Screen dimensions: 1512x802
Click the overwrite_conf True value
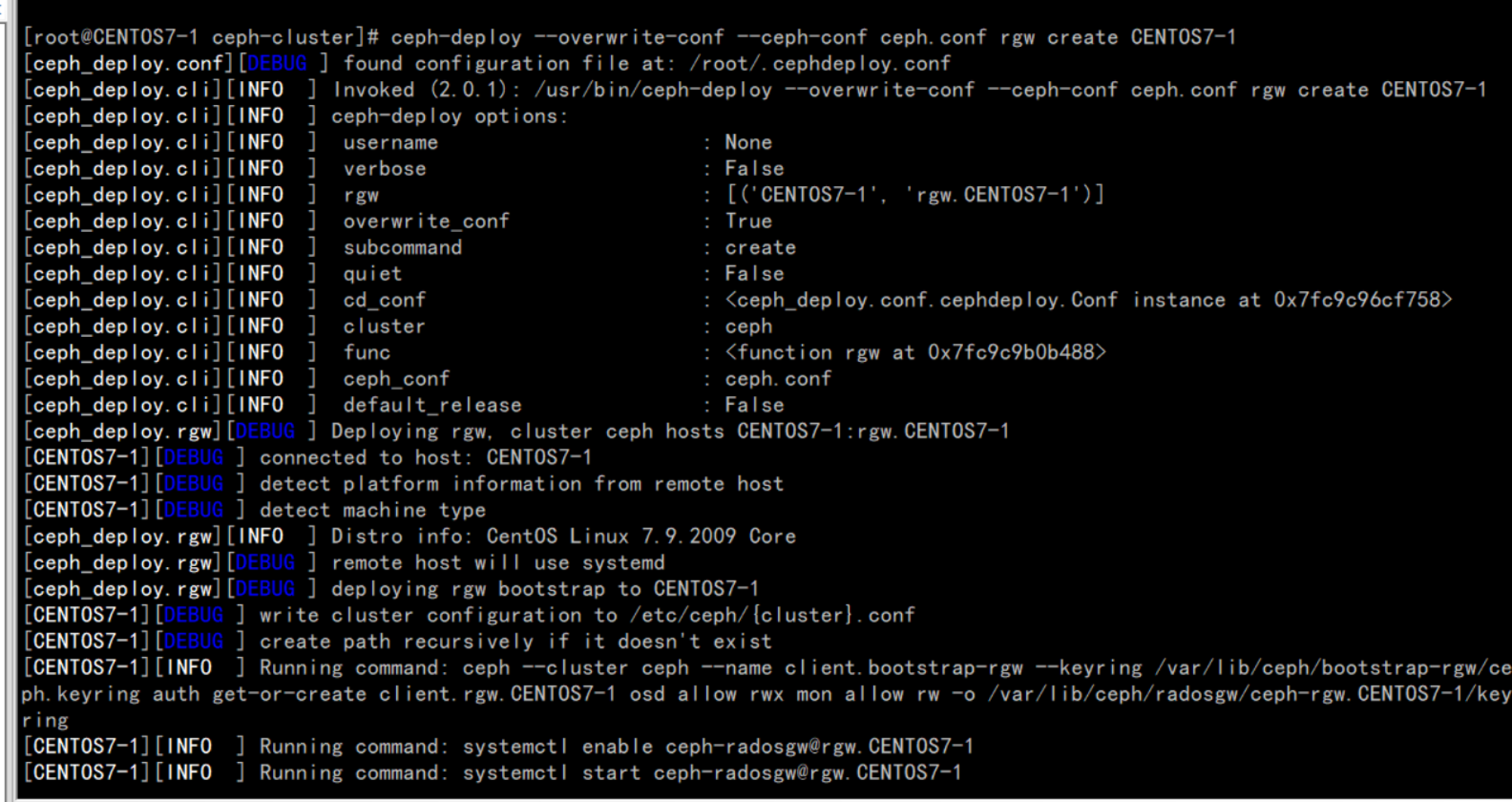coord(748,221)
